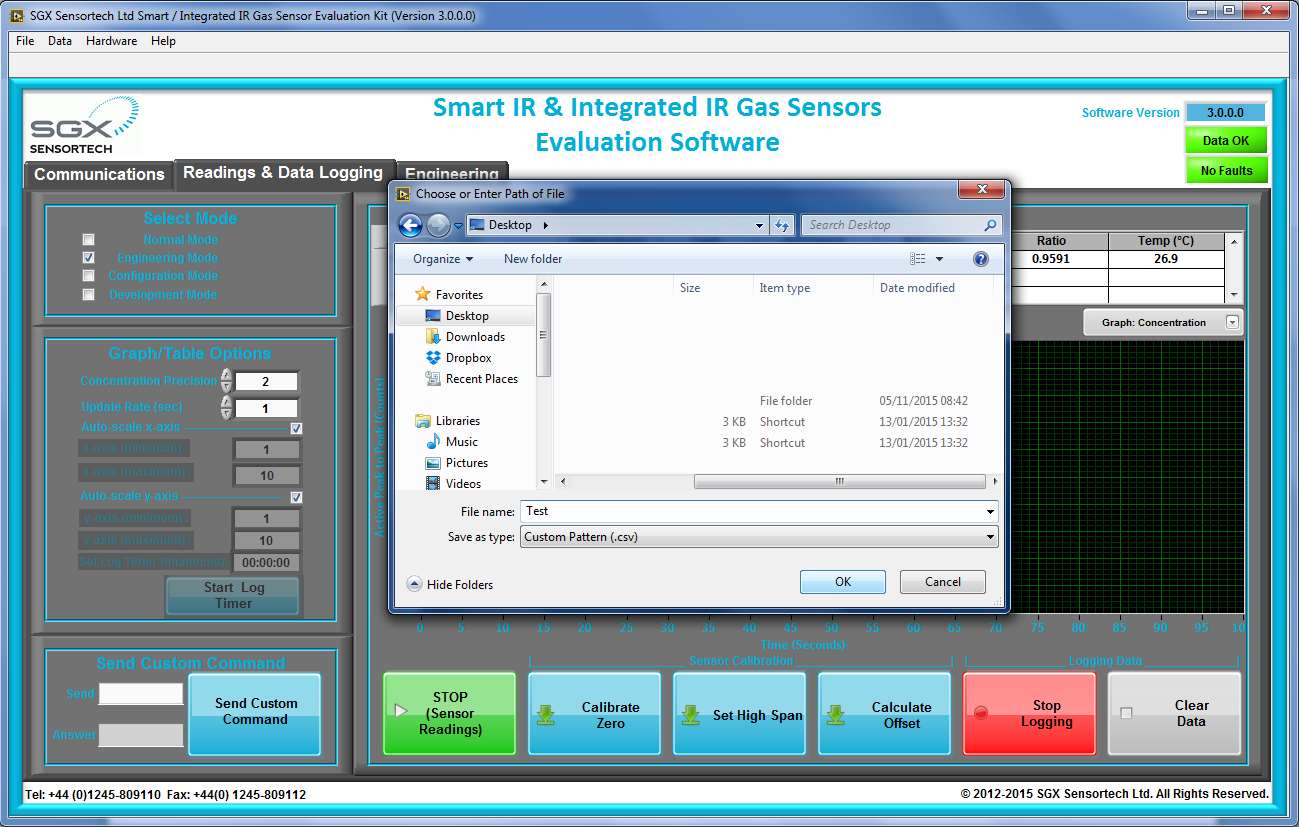Open the Hardware menu

point(111,41)
